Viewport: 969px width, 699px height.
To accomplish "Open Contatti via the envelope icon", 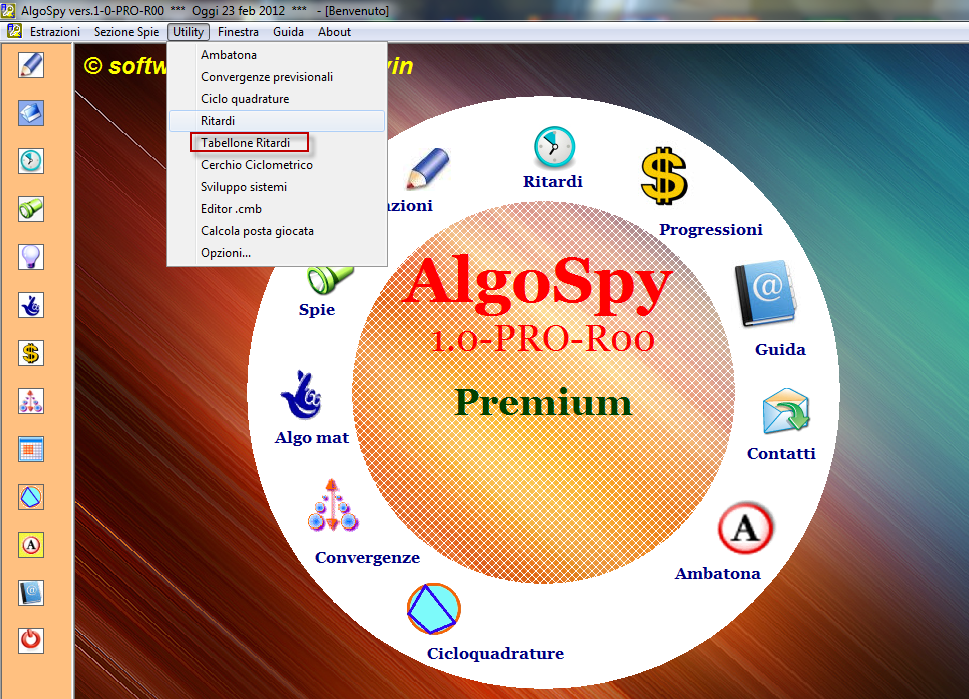I will 785,411.
